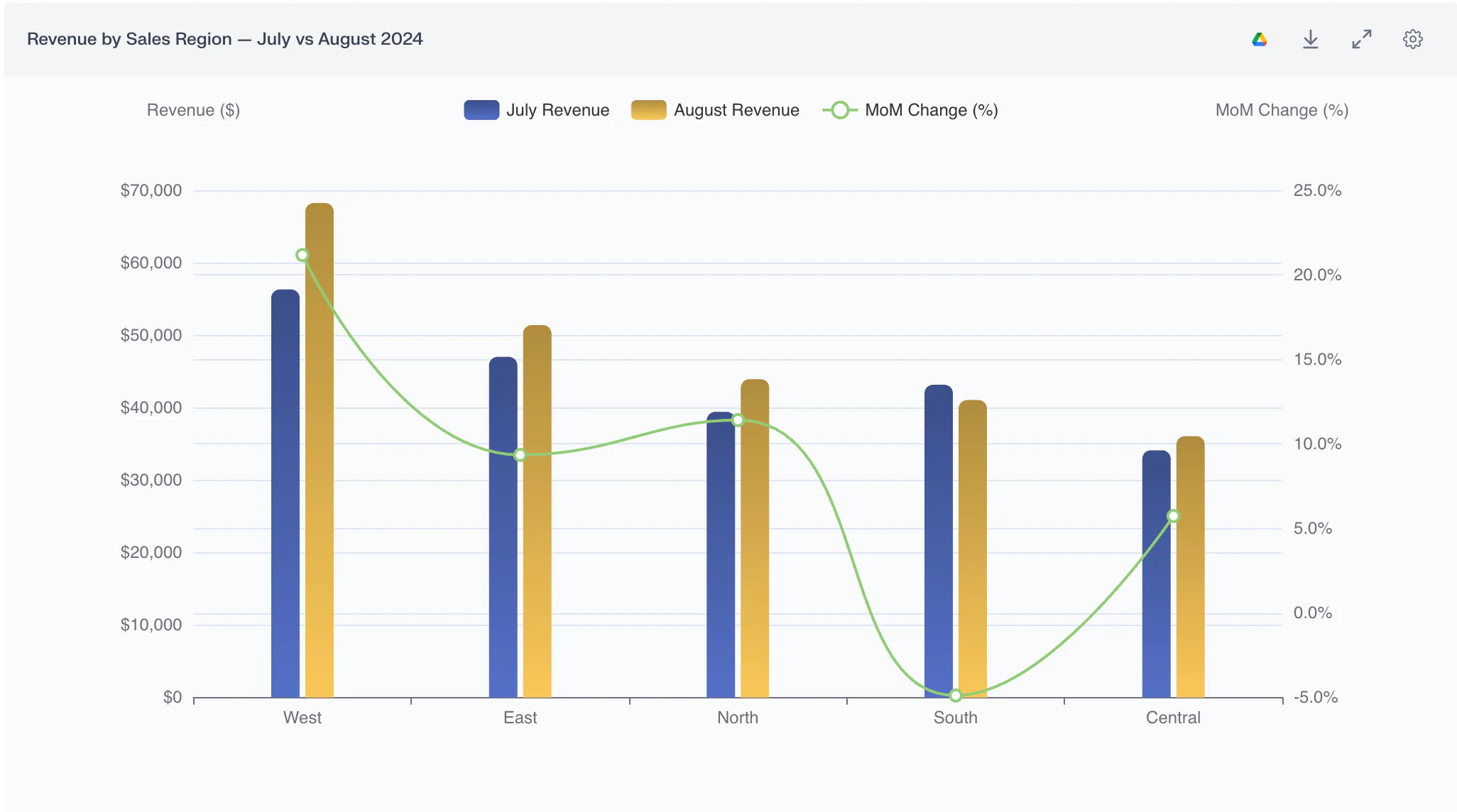Screen dimensions: 1457x812
Task: Click the West axis label
Action: (x=302, y=718)
